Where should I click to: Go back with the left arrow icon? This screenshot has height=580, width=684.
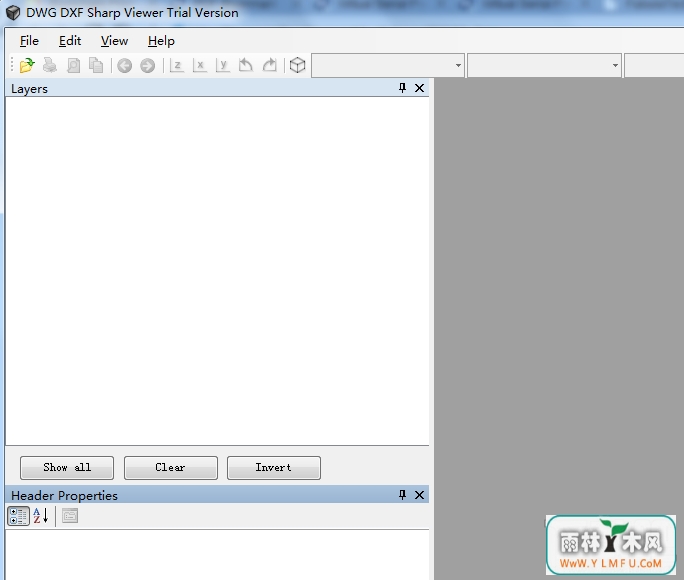click(124, 66)
